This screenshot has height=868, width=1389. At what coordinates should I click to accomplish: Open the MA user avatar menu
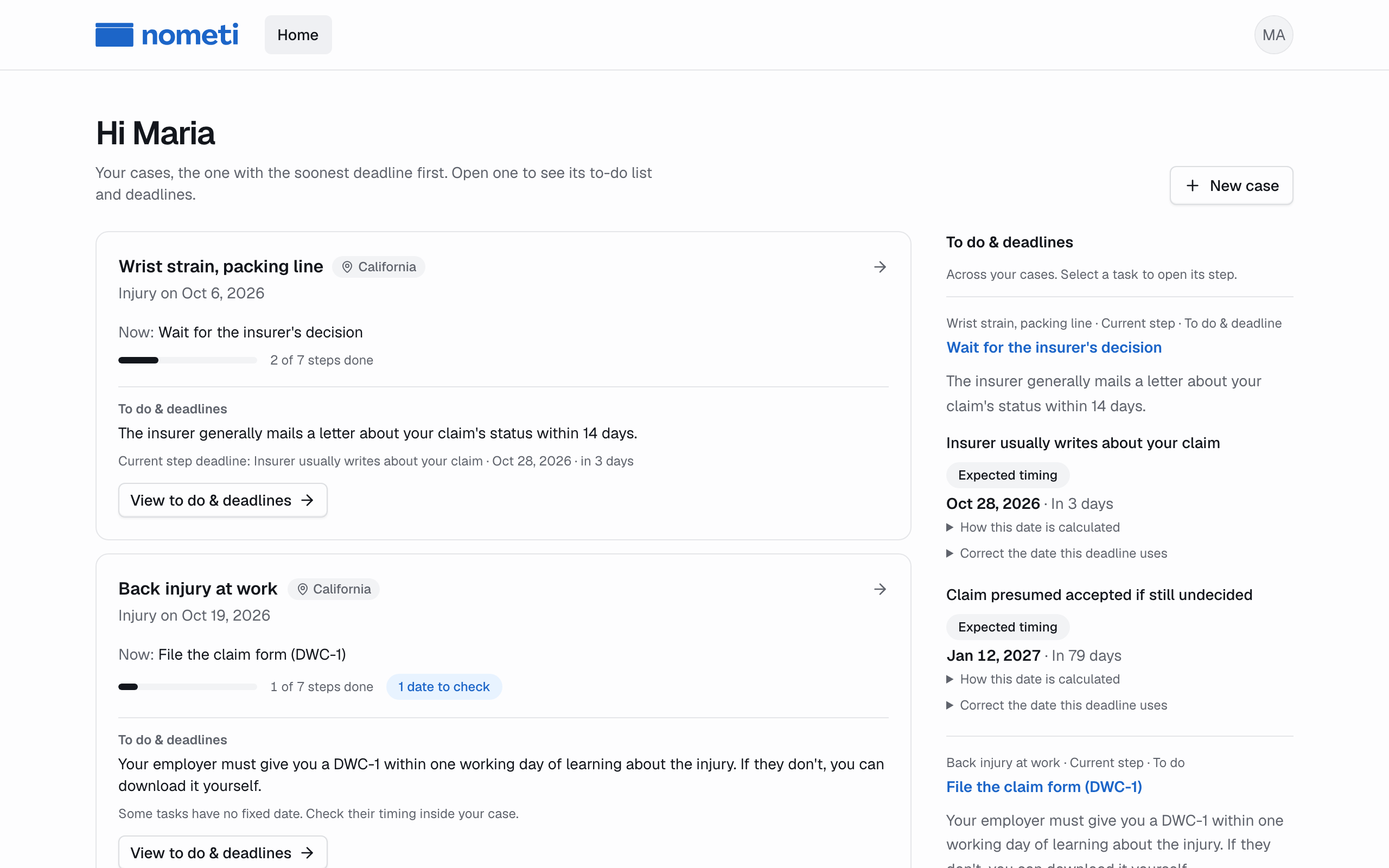click(x=1273, y=35)
